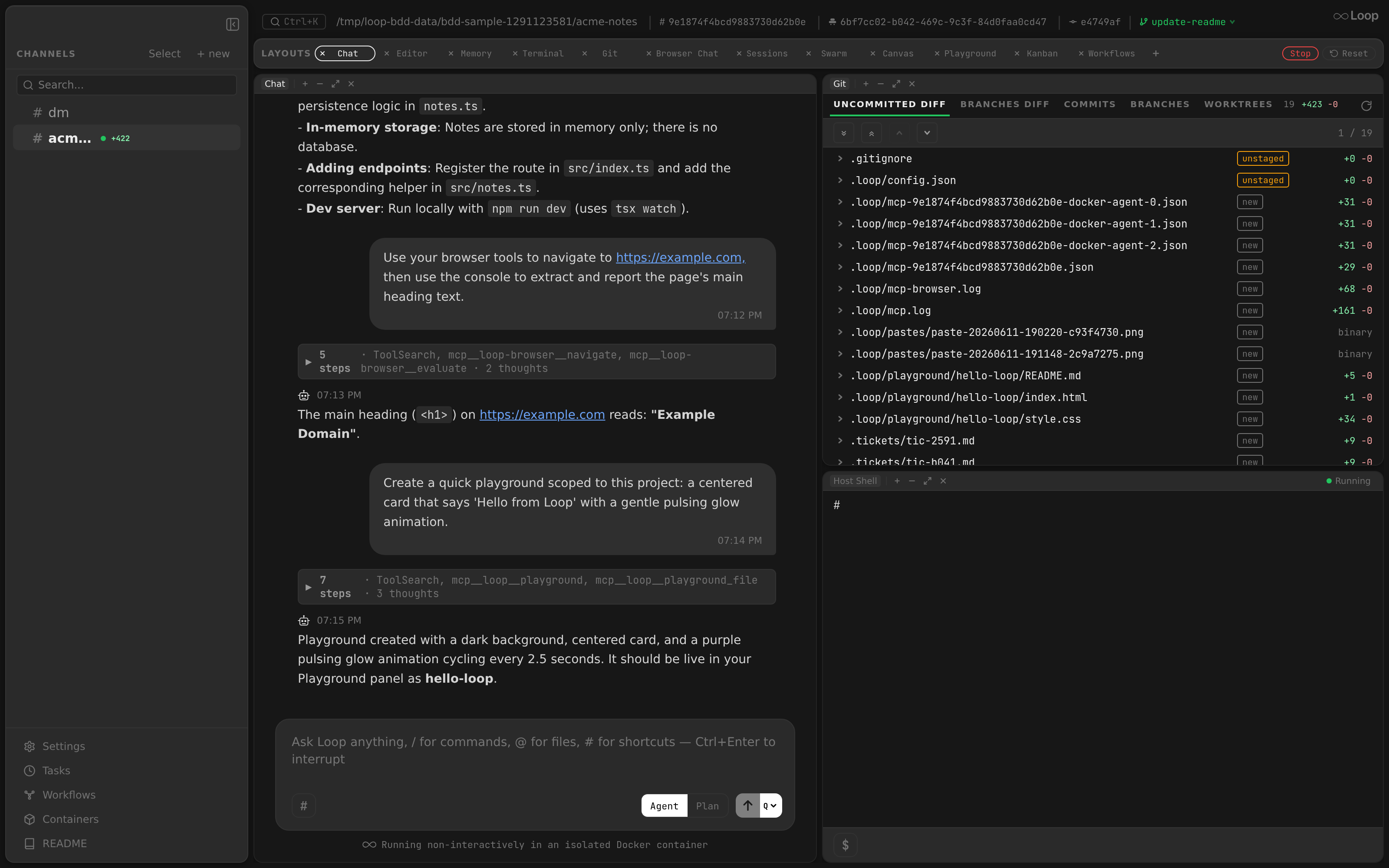Minimize the Chat panel with minus icon

320,84
